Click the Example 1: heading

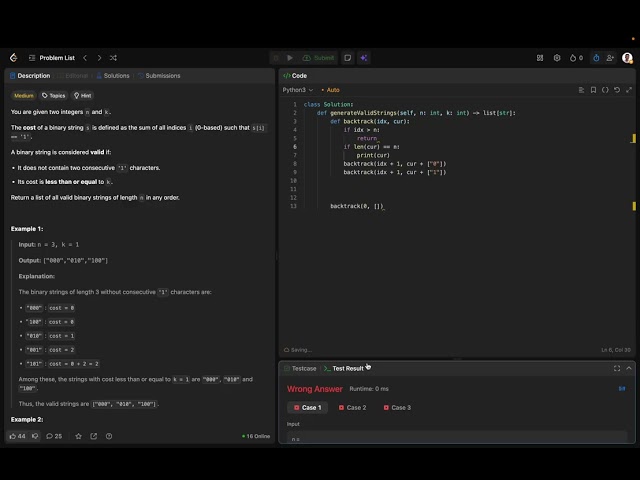(27, 229)
